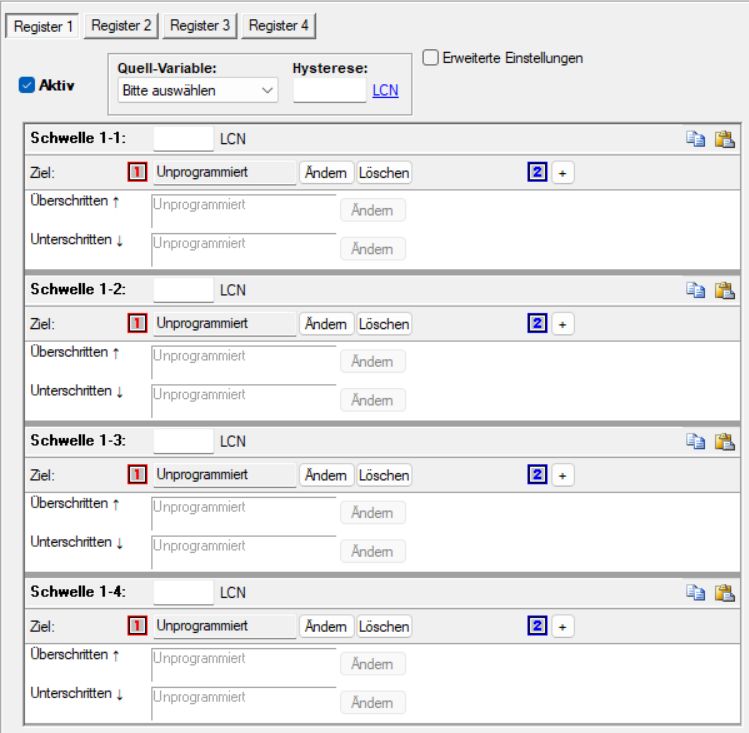This screenshot has width=749, height=733.
Task: Follow the LCN link next to Hysterese
Action: (385, 90)
